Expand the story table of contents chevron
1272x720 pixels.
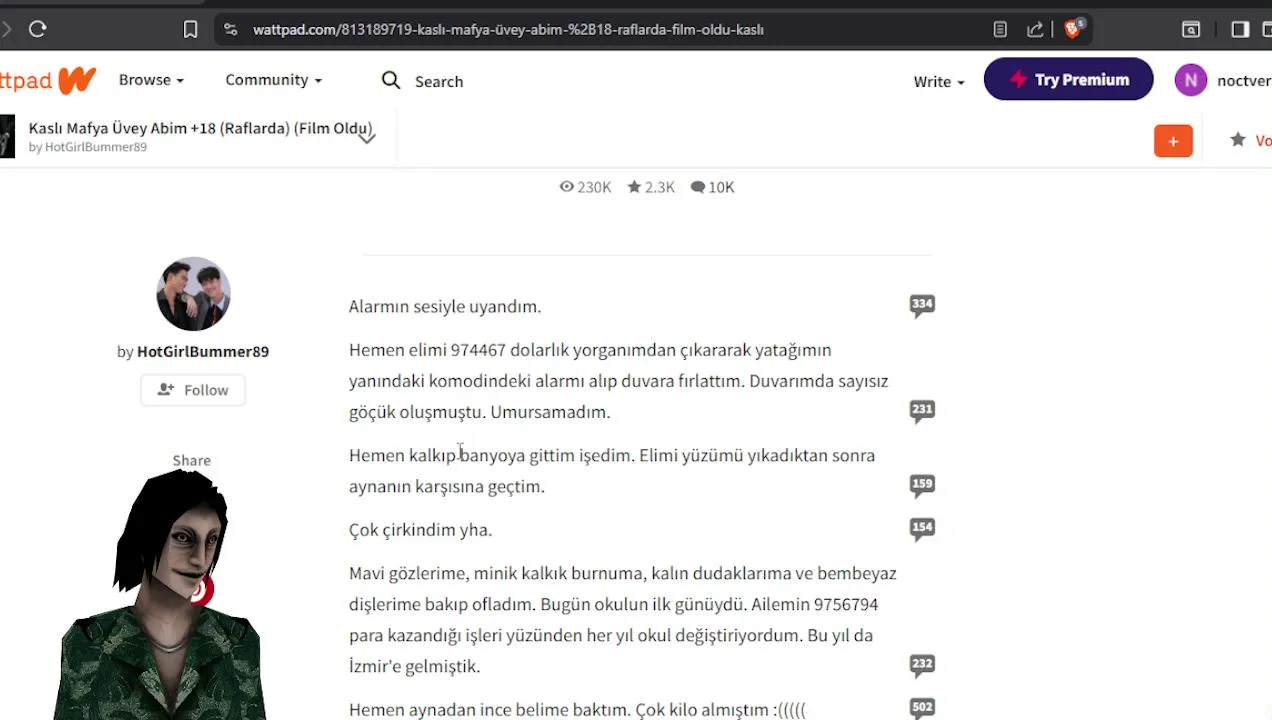coord(367,138)
